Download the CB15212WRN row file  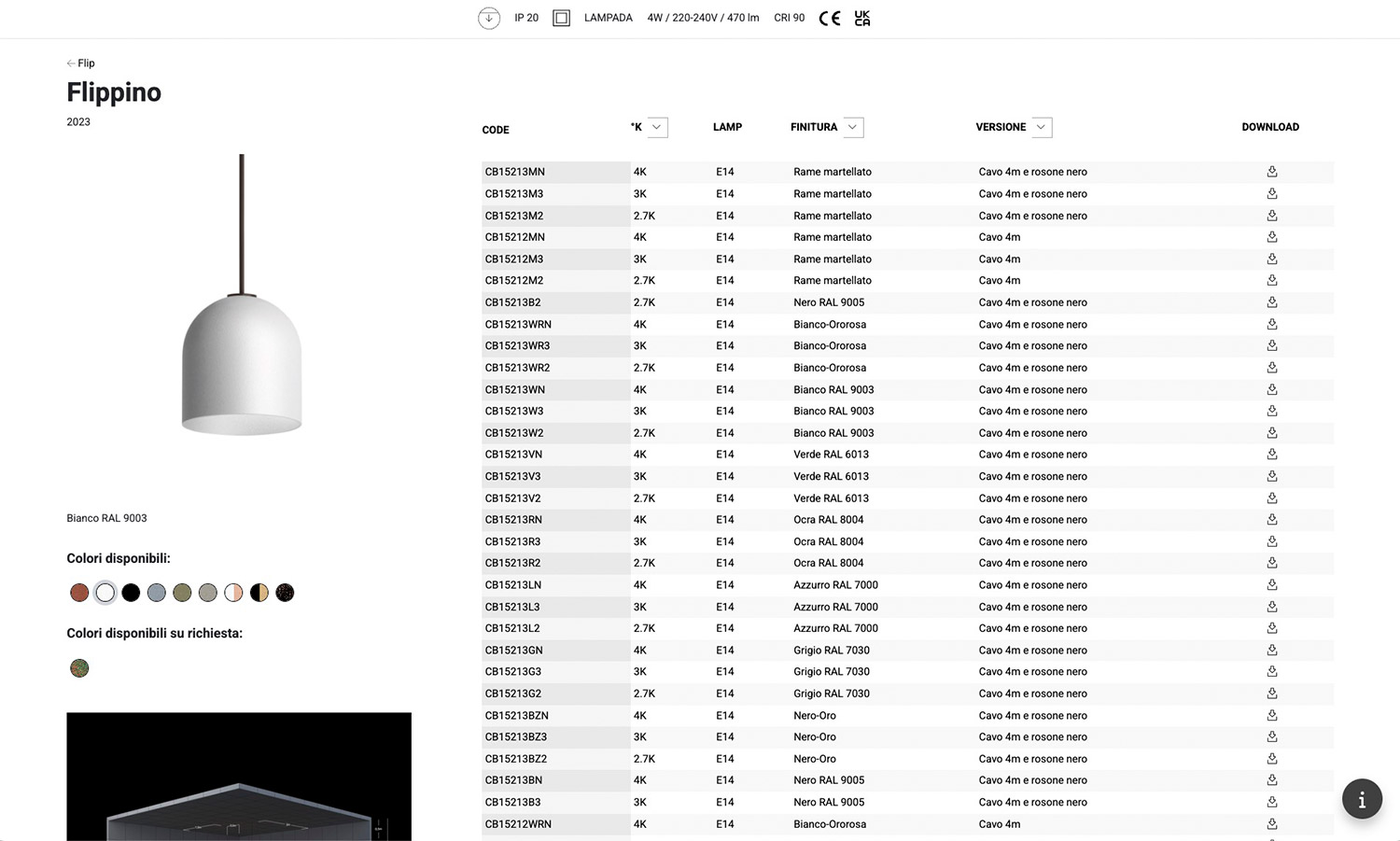pos(1271,824)
